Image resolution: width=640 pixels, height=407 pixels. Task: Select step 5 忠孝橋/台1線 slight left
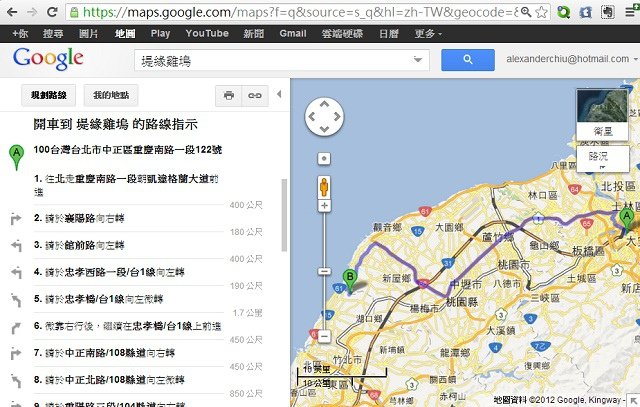coord(98,299)
